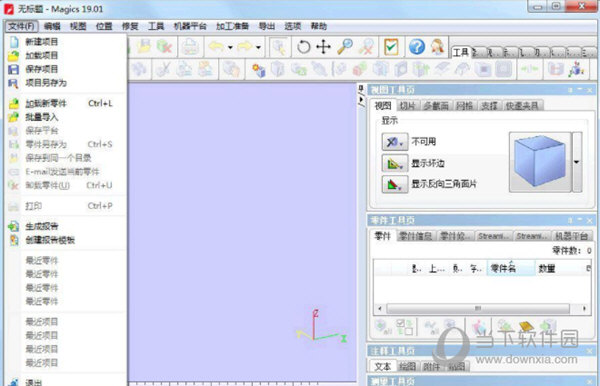Switch to the 网格 tab
600x386 pixels.
point(464,106)
